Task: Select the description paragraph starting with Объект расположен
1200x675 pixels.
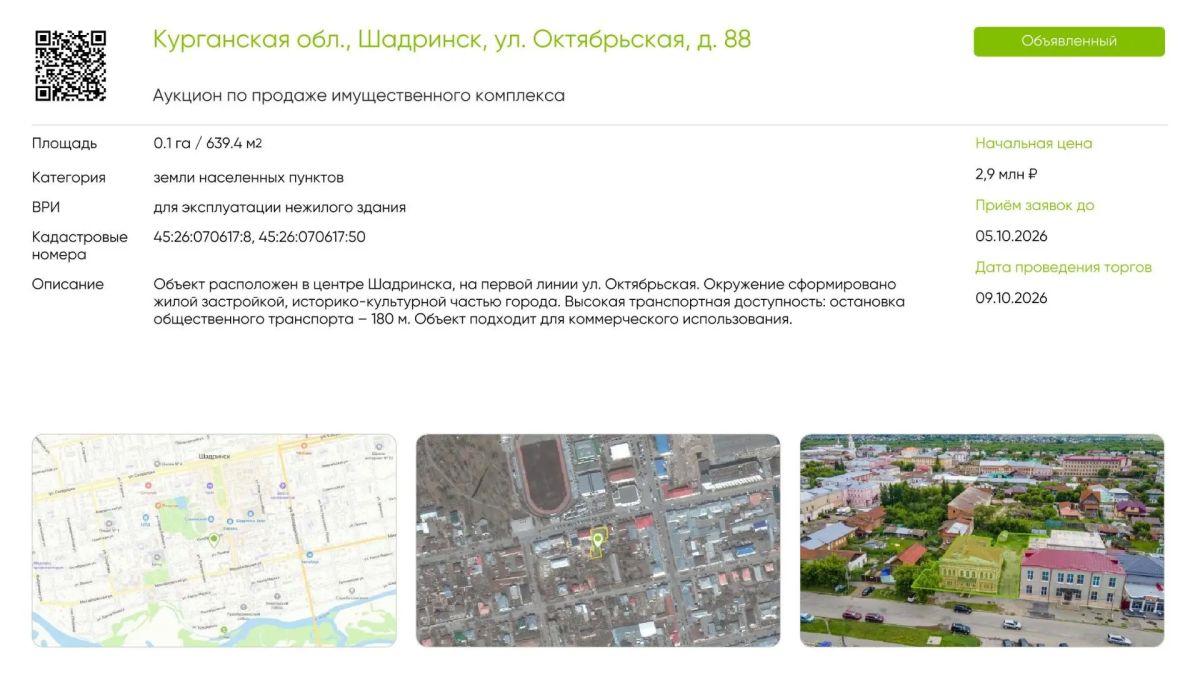Action: (529, 302)
